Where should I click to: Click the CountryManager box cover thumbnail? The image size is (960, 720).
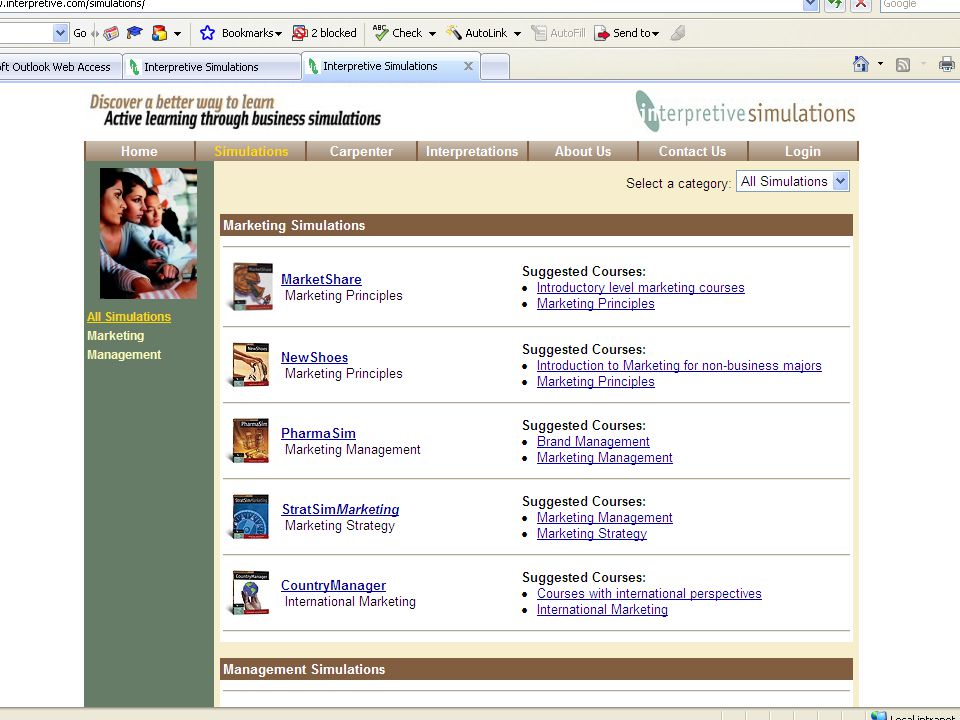tap(250, 592)
